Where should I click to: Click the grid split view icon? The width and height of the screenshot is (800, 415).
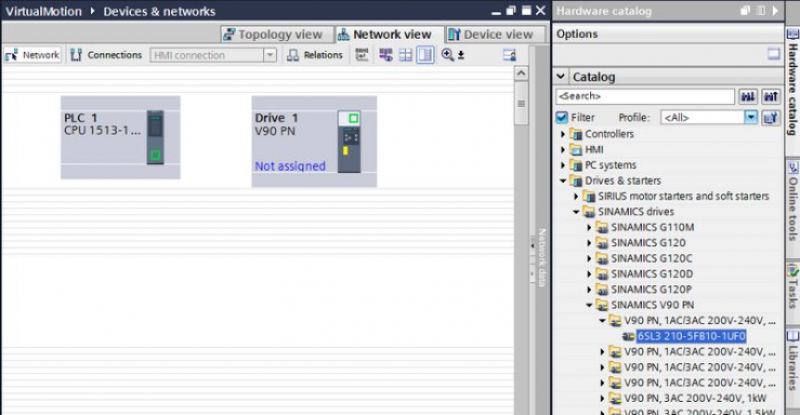406,55
